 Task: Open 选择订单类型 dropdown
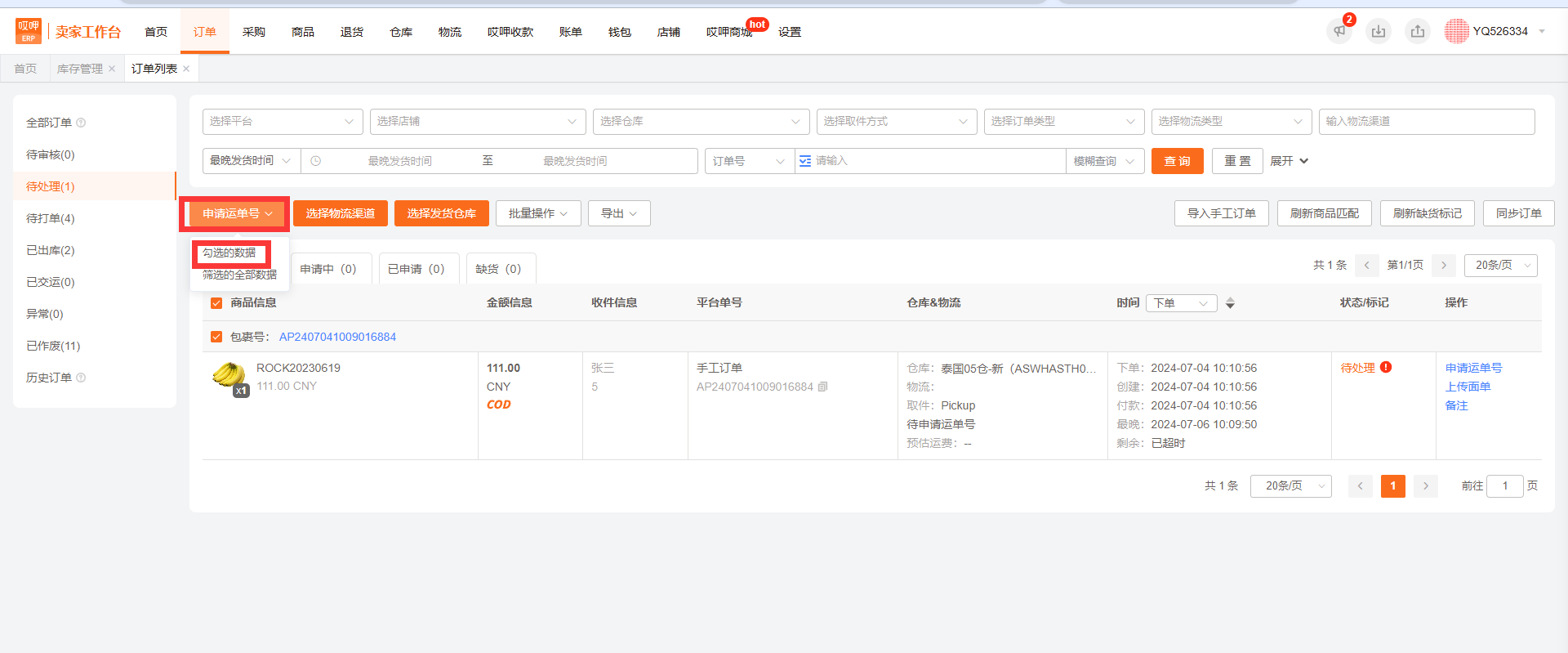pos(1064,122)
